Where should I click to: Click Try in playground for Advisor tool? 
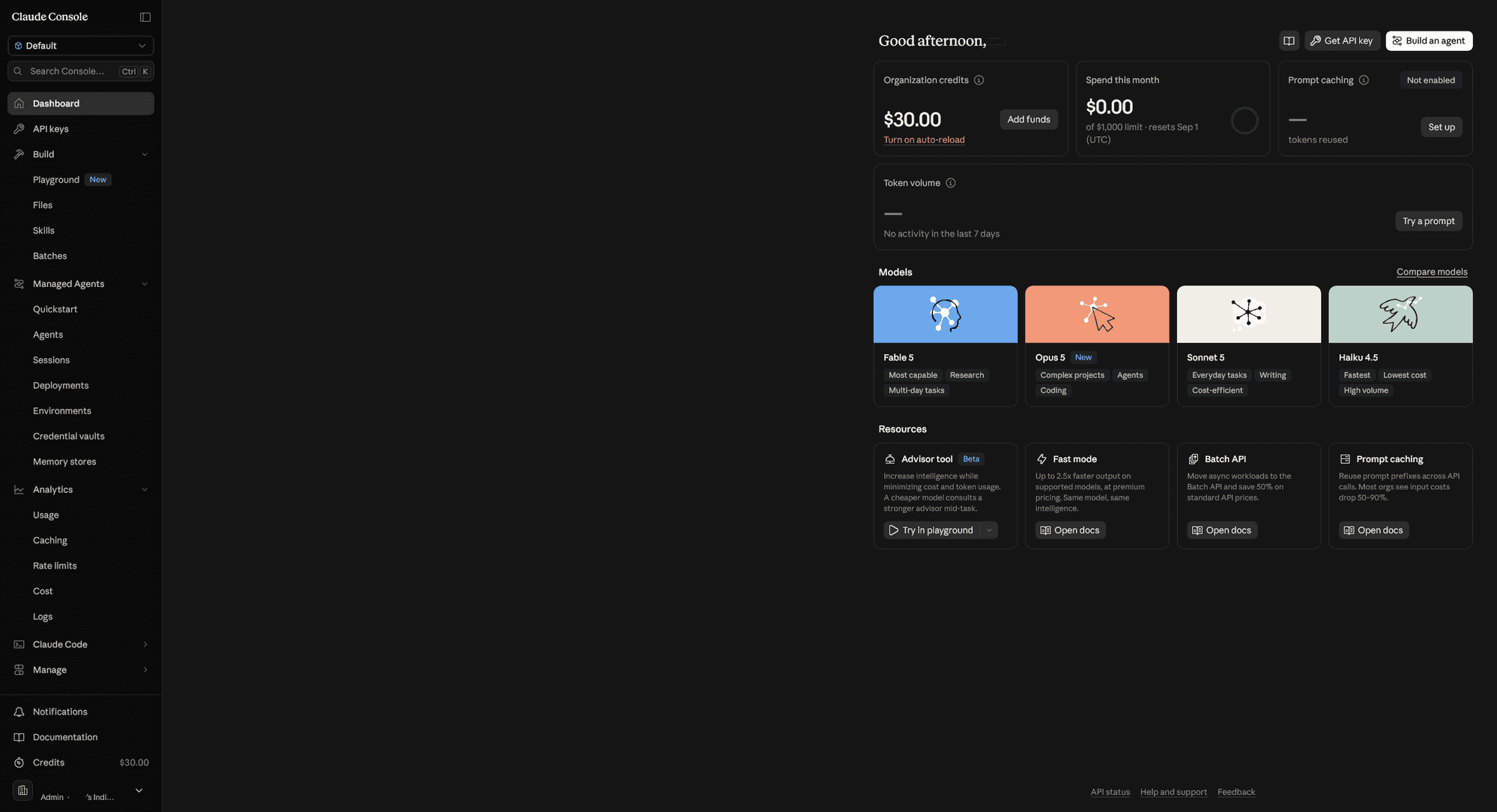pyautogui.click(x=931, y=530)
